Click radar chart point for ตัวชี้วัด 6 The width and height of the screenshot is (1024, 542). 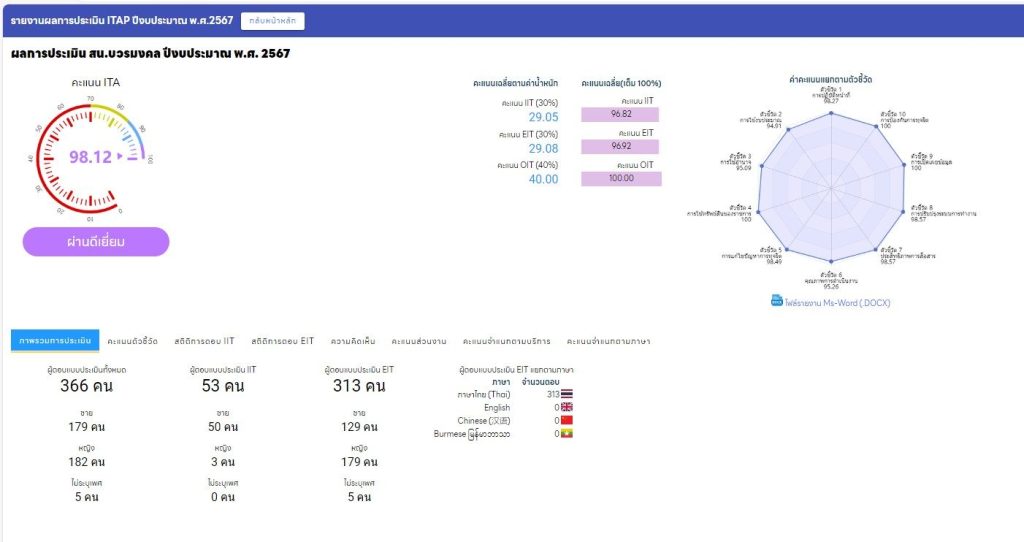830,262
